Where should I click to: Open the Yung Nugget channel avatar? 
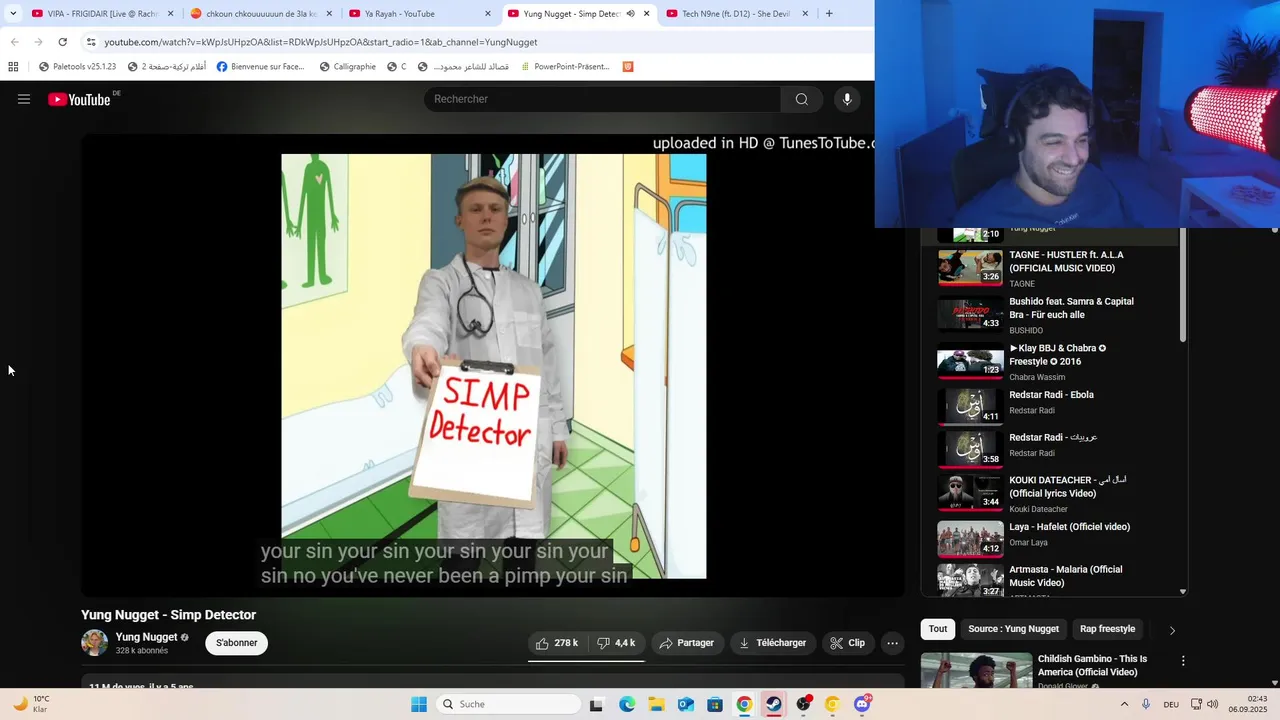click(x=94, y=643)
